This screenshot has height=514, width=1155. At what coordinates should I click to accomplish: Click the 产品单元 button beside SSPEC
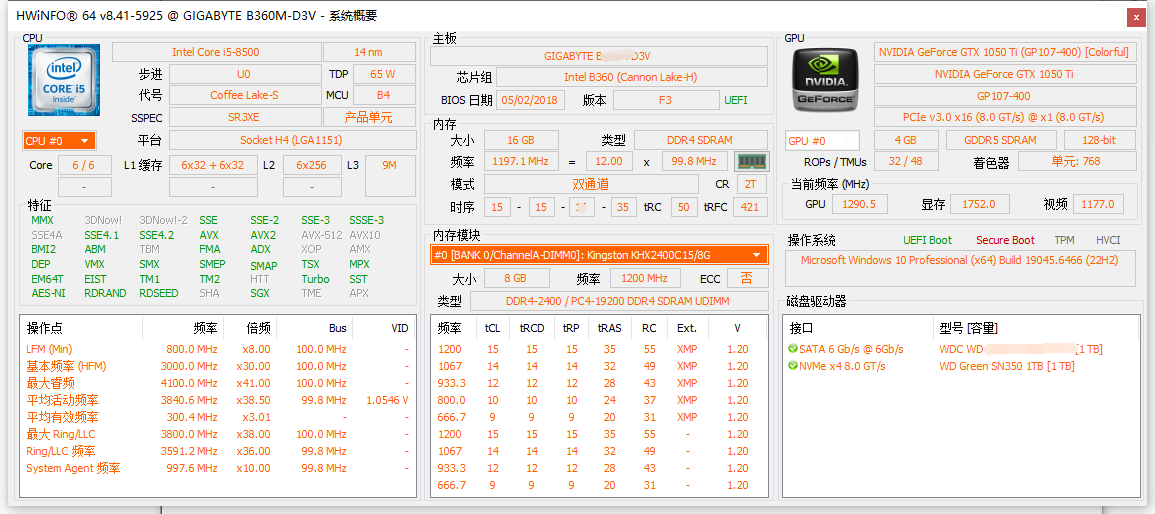pyautogui.click(x=368, y=118)
